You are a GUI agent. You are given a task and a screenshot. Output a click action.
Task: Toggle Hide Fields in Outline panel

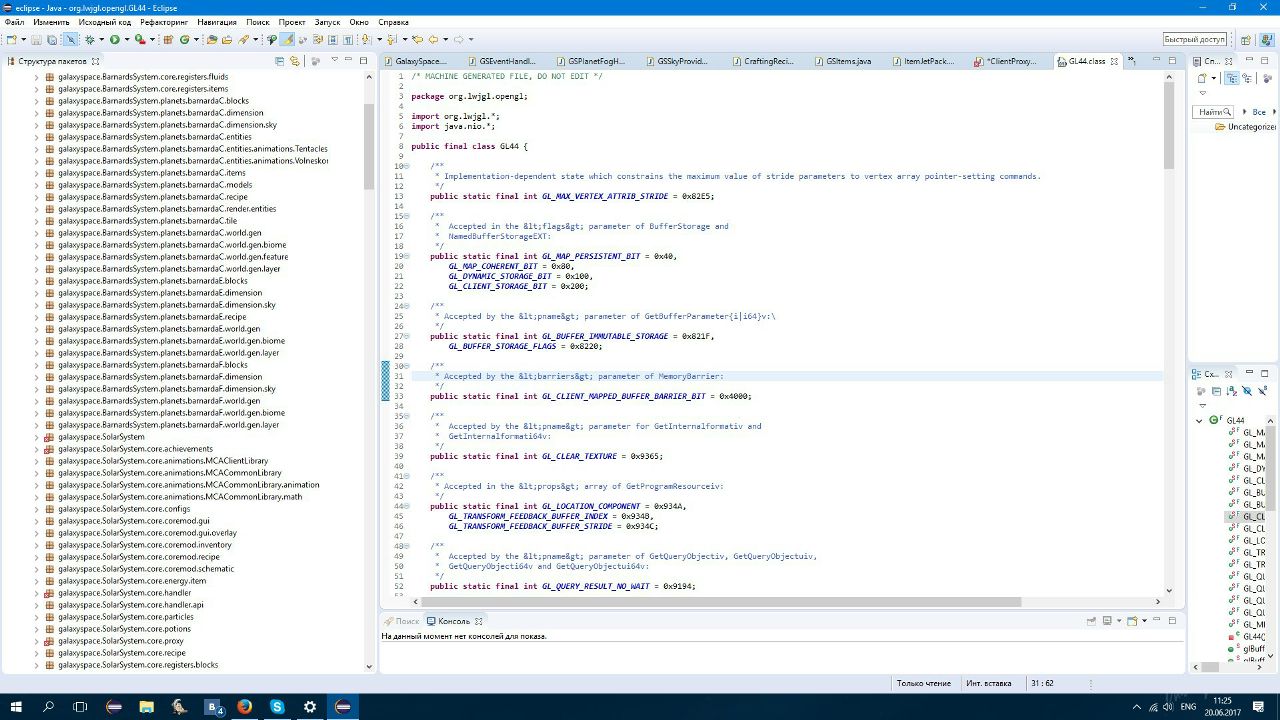coord(1247,391)
